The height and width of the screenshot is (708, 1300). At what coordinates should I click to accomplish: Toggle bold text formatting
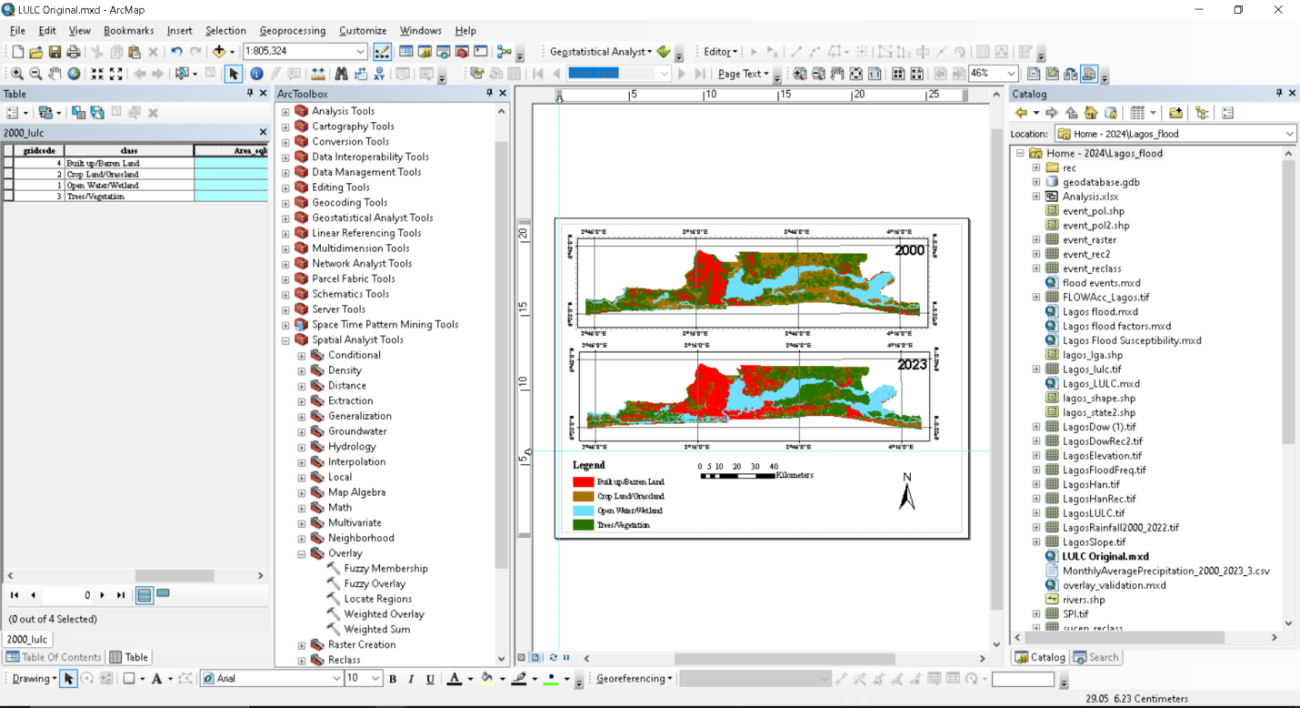coord(392,679)
